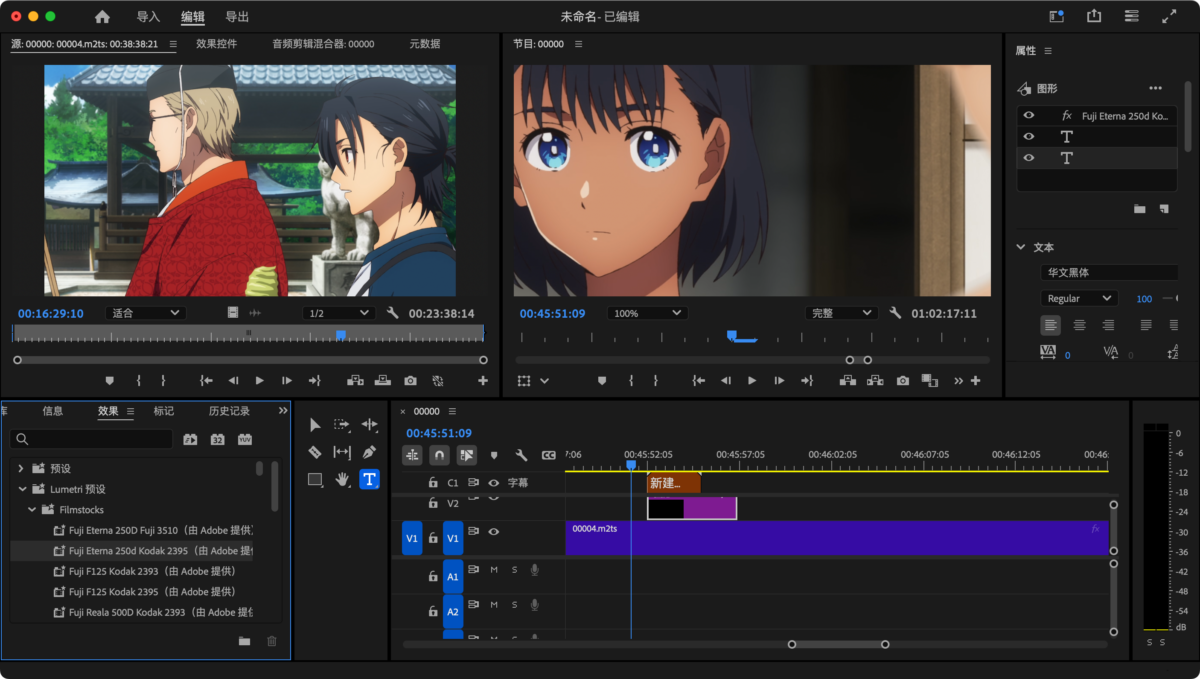Open the 效果控件 tab
Viewport: 1200px width, 679px height.
click(216, 44)
